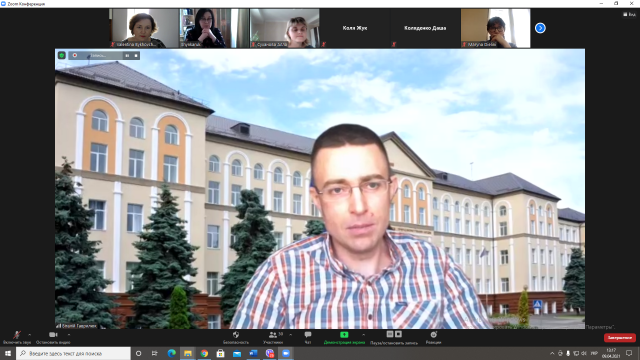This screenshot has width=640, height=360.
Task: Show hidden system tray icons
Action: pyautogui.click(x=552, y=353)
